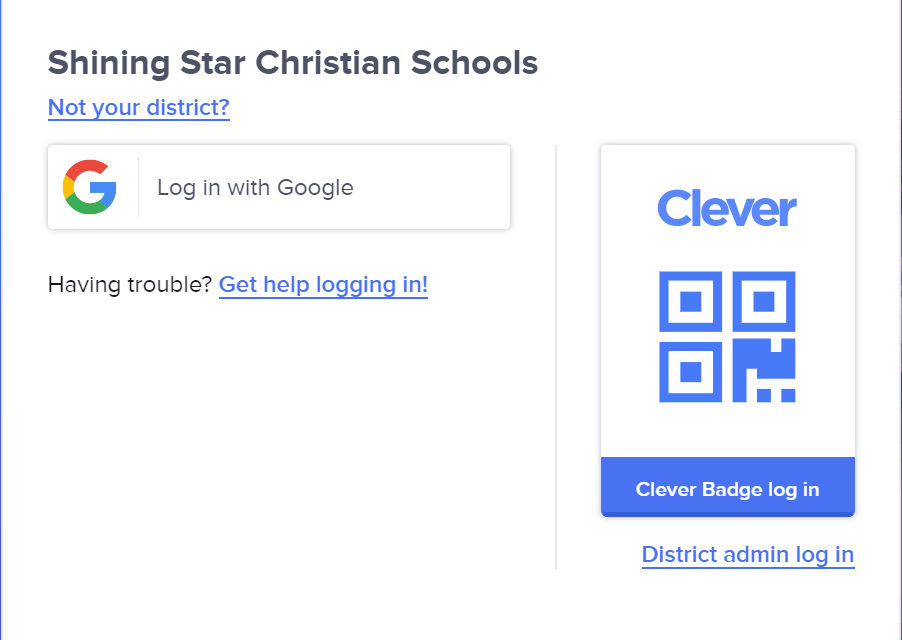This screenshot has height=640, width=902.
Task: Click the Clever wordmark logo
Action: pos(727,208)
